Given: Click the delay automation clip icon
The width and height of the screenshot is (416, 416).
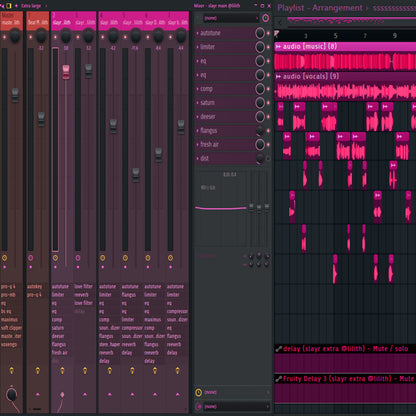Looking at the screenshot, I should click(278, 349).
